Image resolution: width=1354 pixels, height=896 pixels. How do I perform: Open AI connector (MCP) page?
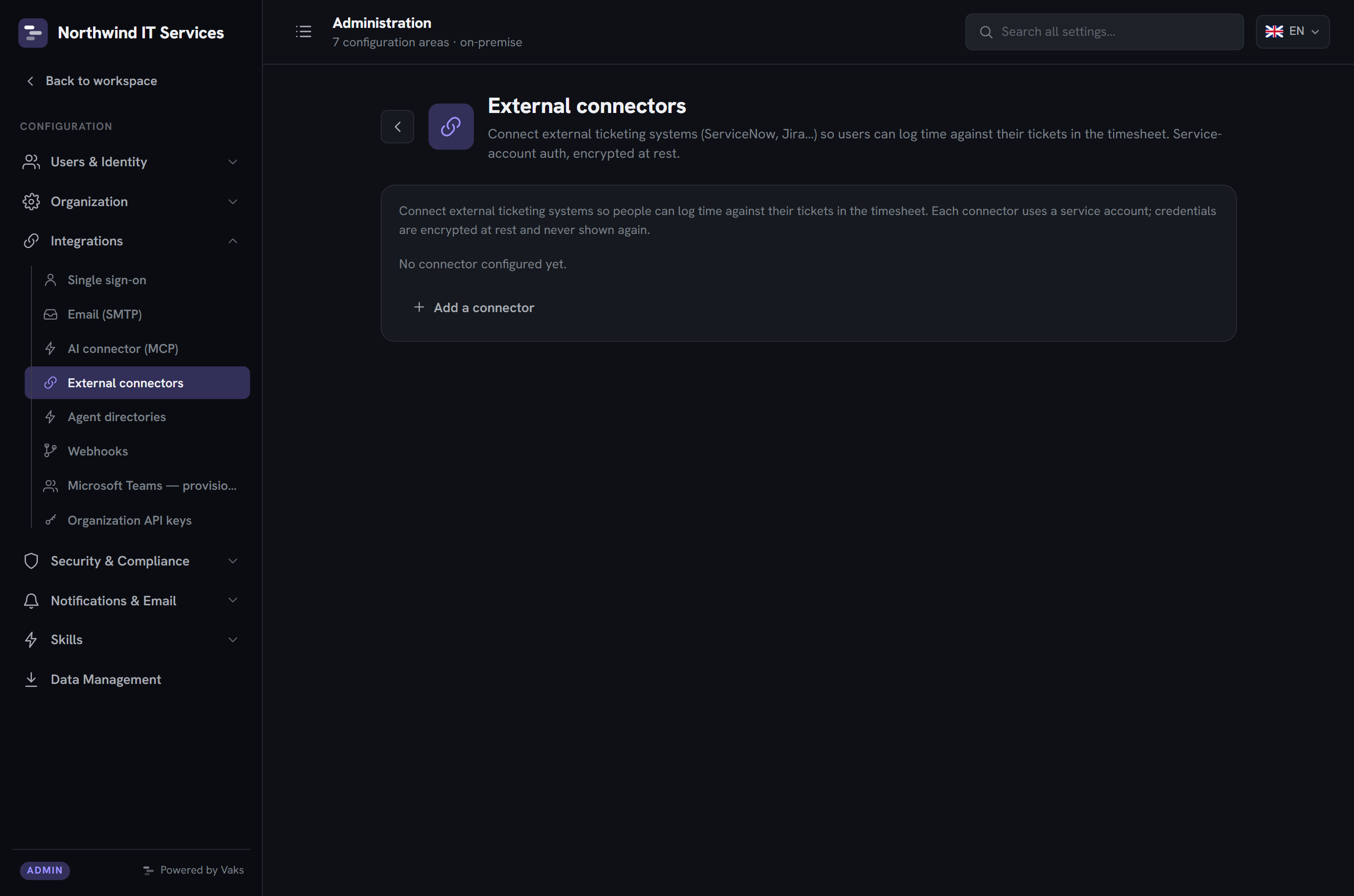(x=137, y=348)
